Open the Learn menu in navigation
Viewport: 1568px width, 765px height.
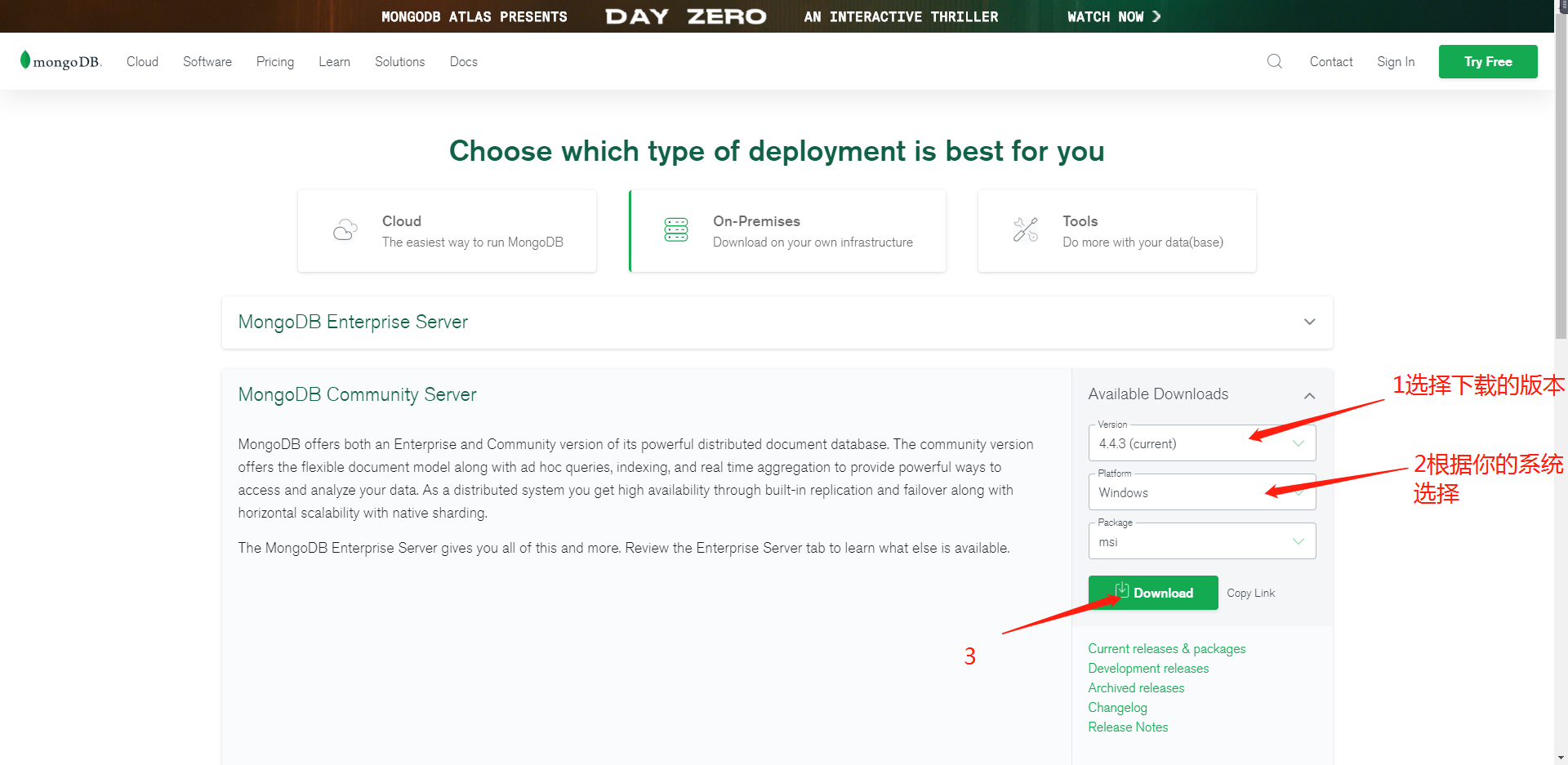[x=334, y=62]
